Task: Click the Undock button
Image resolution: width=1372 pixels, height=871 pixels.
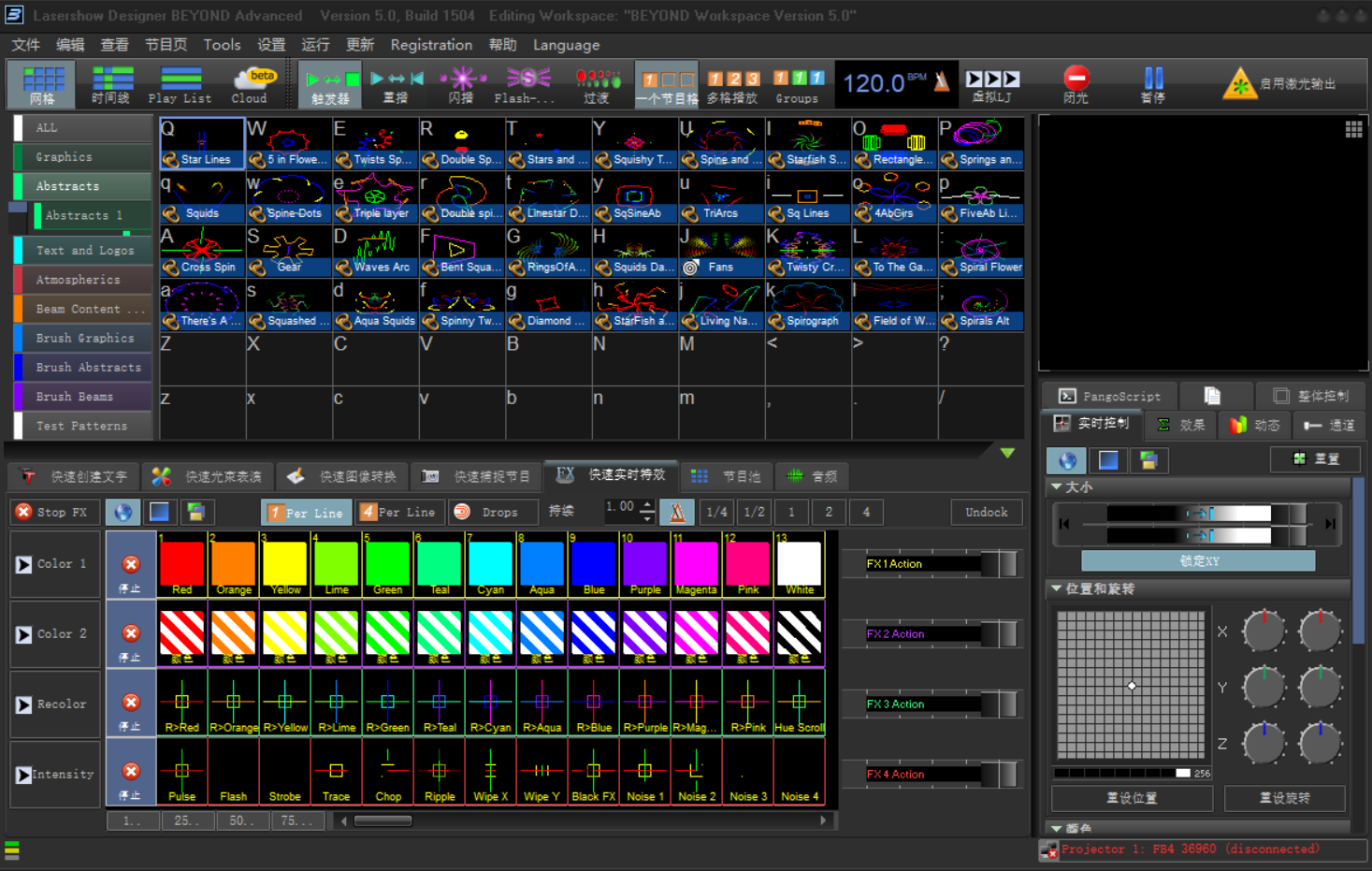Action: point(986,512)
